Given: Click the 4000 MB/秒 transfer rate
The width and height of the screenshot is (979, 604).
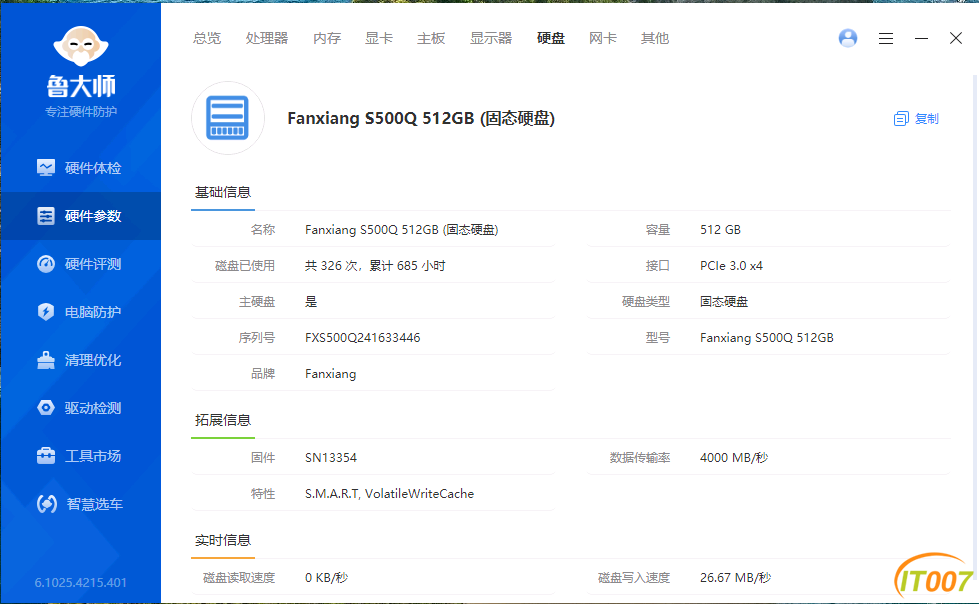Looking at the screenshot, I should pos(734,458).
